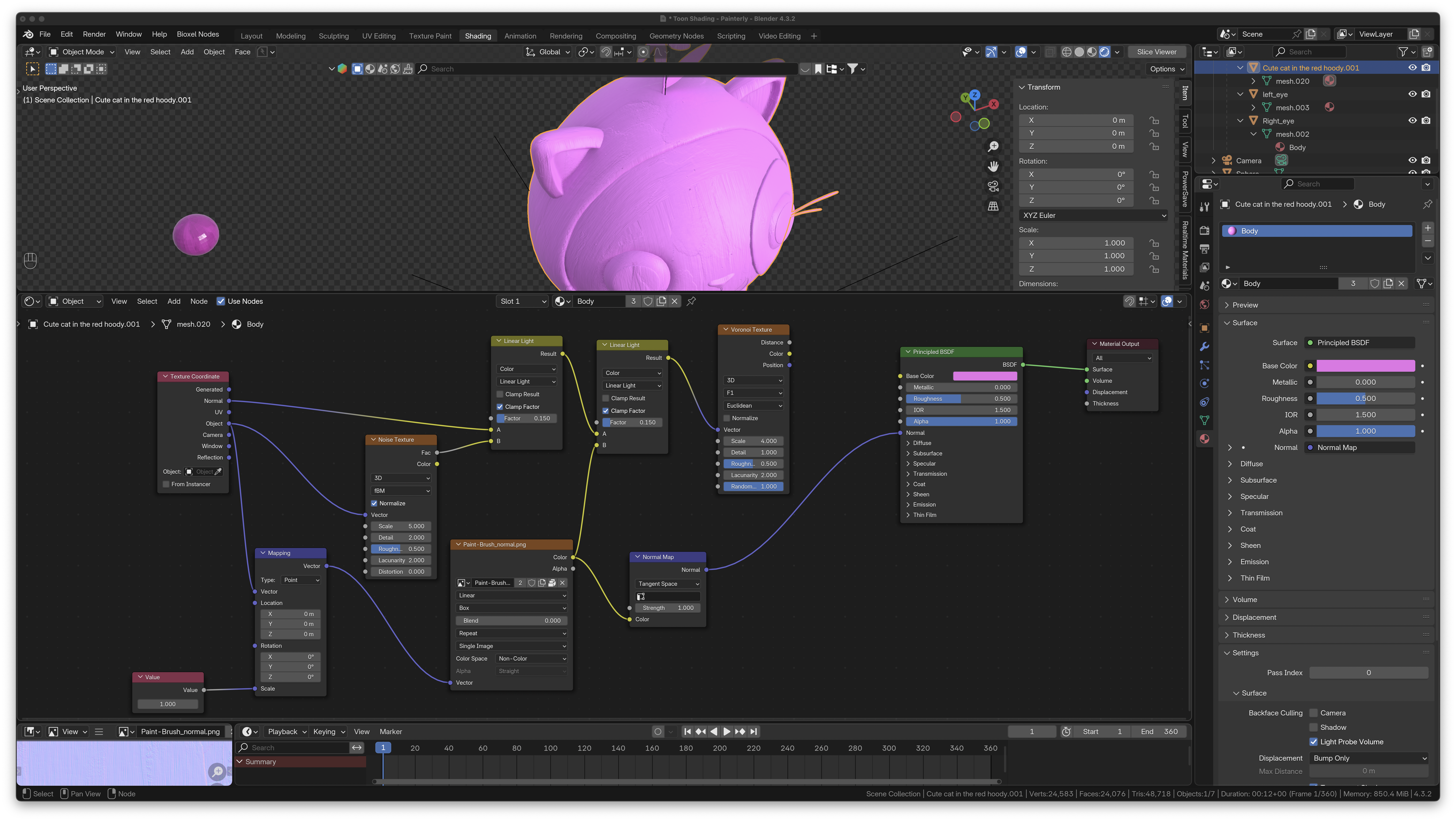Toggle snapping magnet in viewport header
Screen dimensions: 1456x821
point(606,52)
